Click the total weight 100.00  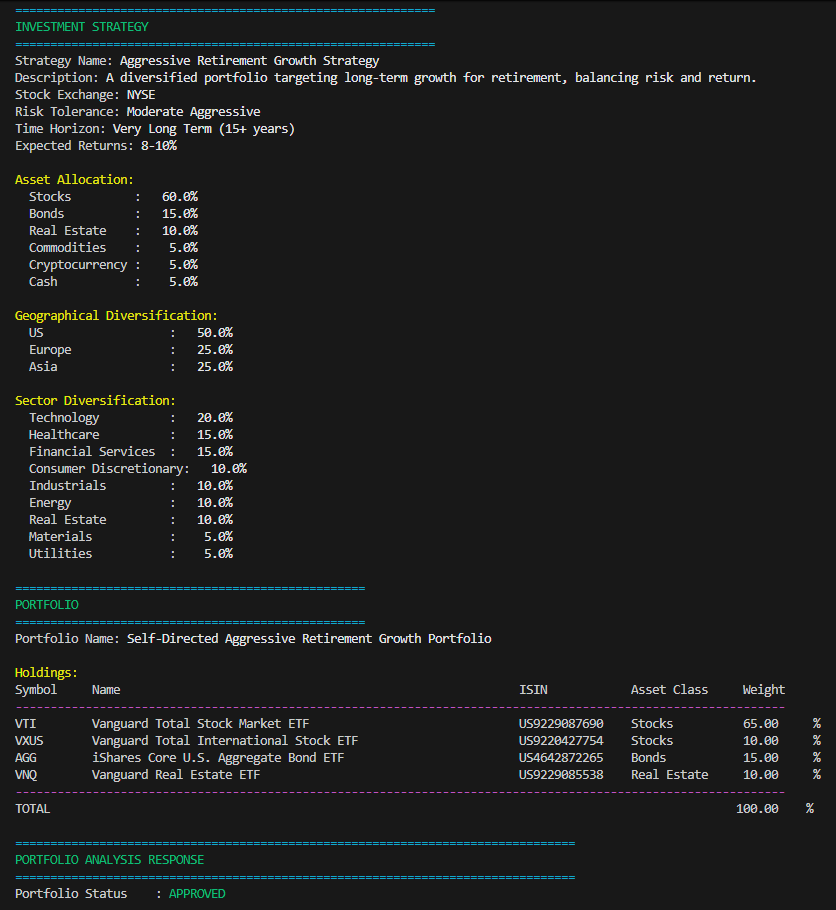[757, 809]
